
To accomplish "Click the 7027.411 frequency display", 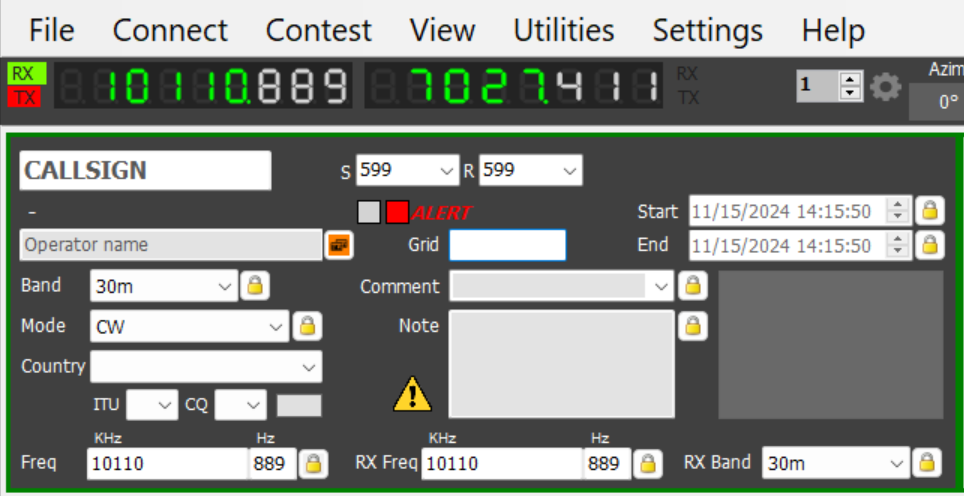I will [x=513, y=85].
